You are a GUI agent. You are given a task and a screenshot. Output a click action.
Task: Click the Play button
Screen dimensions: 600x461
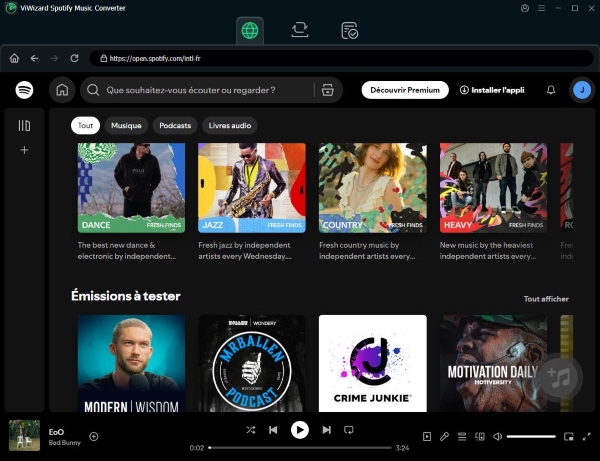click(x=300, y=430)
